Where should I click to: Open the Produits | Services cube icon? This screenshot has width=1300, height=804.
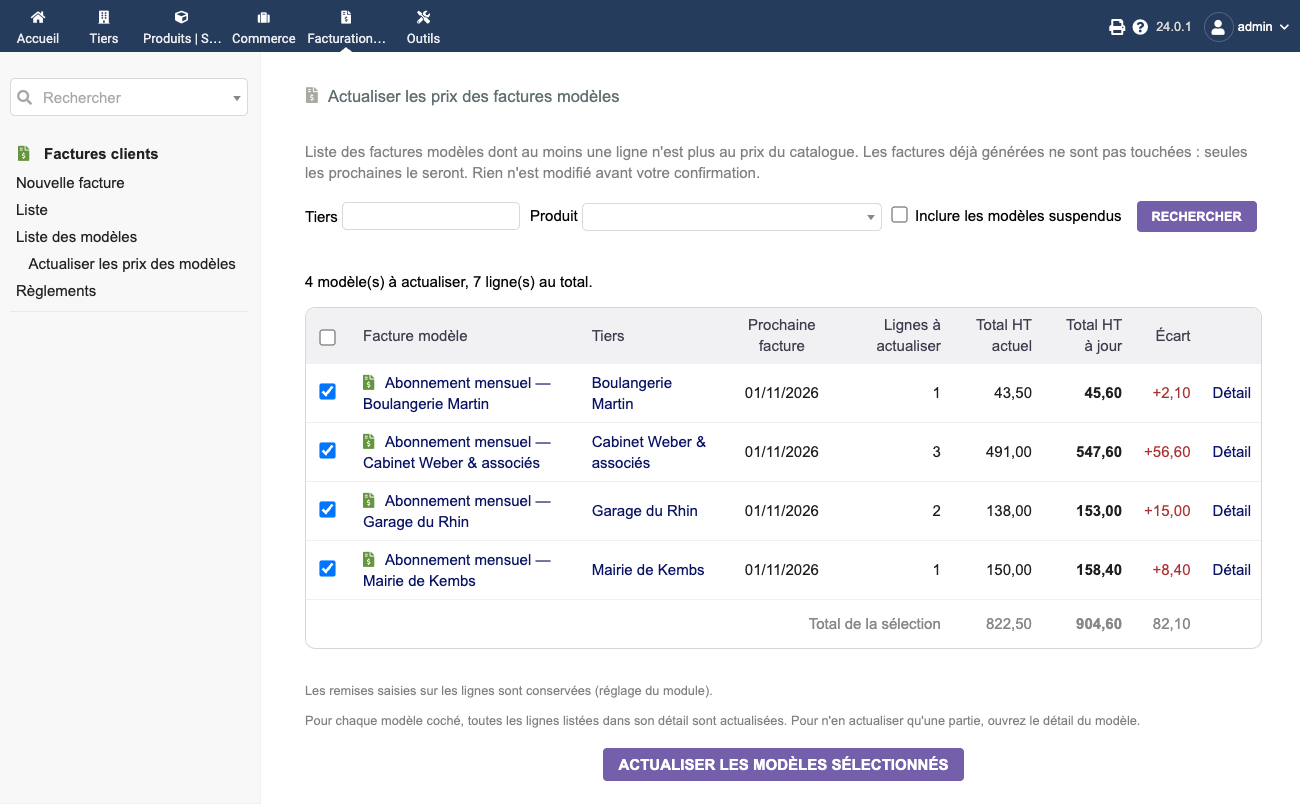point(181,17)
